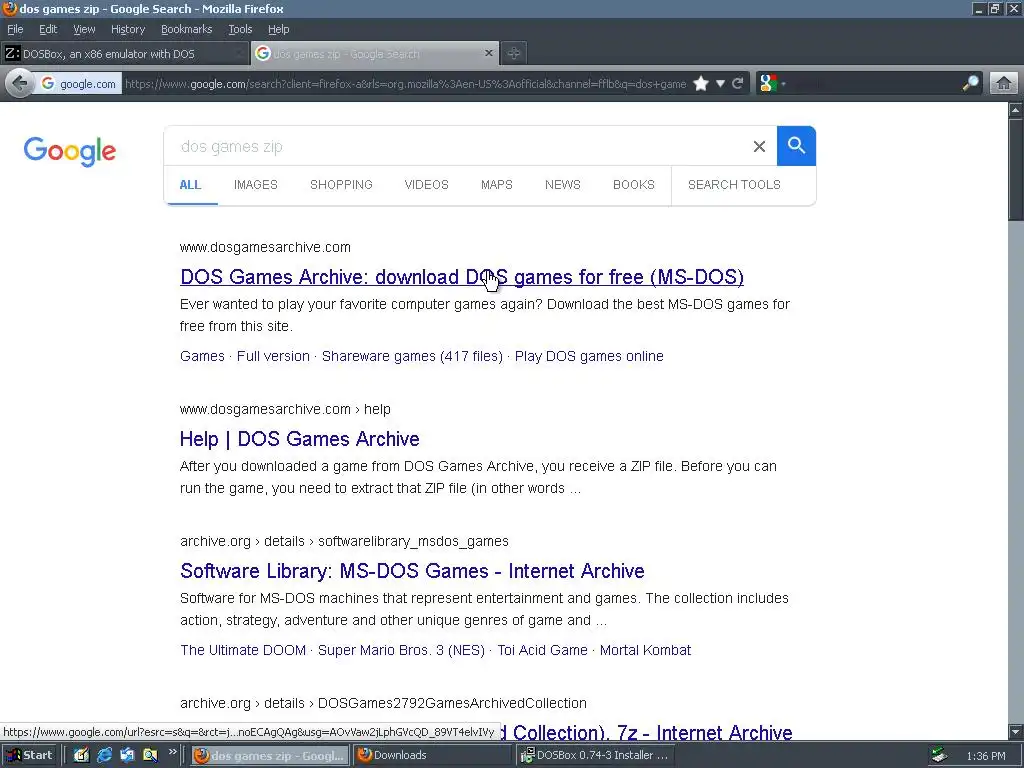Launch Internet Explorer from quick launch
Screen dimensions: 1024x768
104,756
